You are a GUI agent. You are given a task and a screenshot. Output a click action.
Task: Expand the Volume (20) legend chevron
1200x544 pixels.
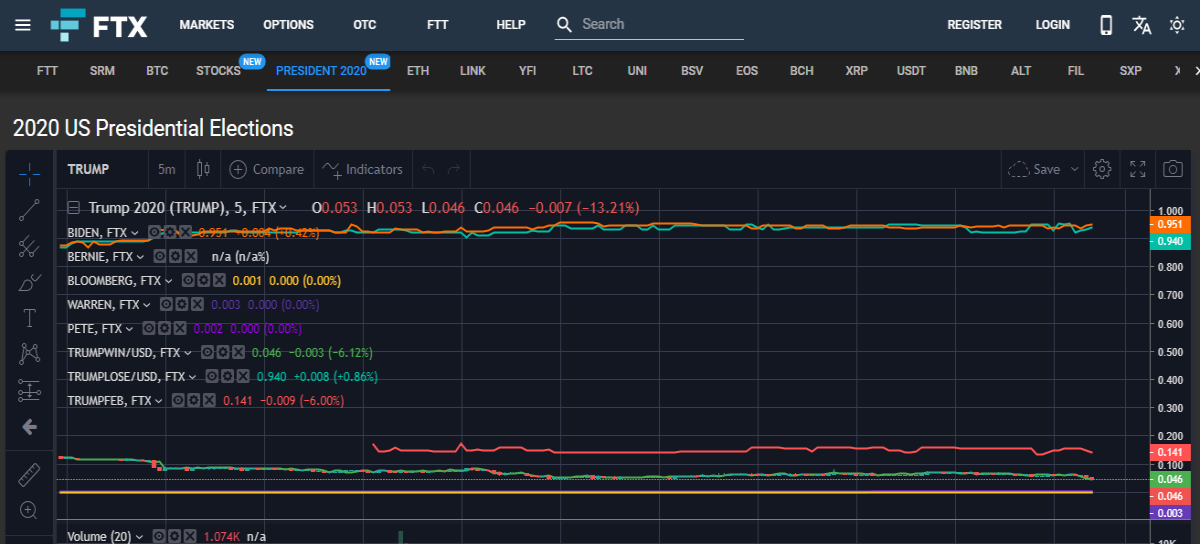139,536
